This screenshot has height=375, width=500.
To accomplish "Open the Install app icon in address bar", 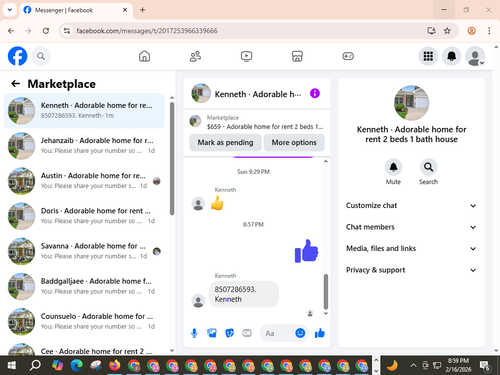I will point(432,31).
